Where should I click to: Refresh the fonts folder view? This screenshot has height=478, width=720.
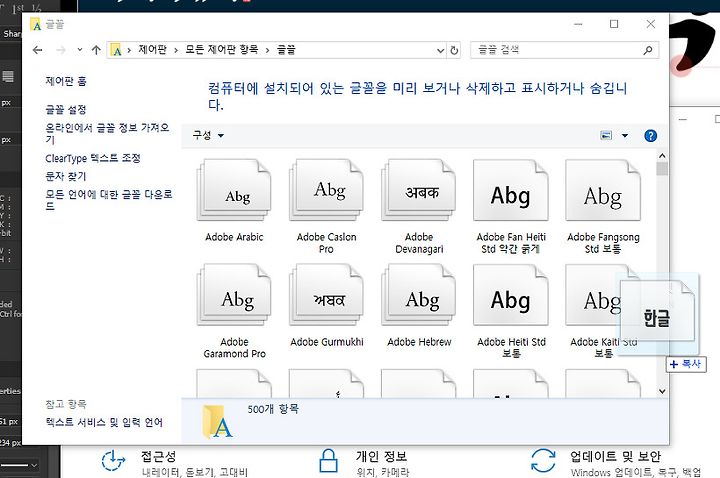click(454, 50)
